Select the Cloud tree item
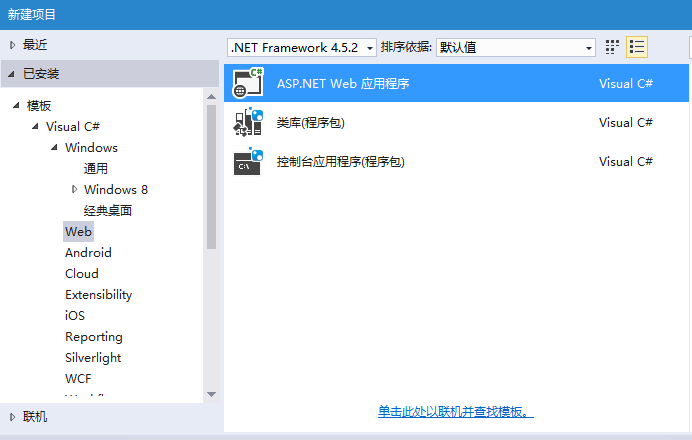Image resolution: width=692 pixels, height=440 pixels. 82,274
